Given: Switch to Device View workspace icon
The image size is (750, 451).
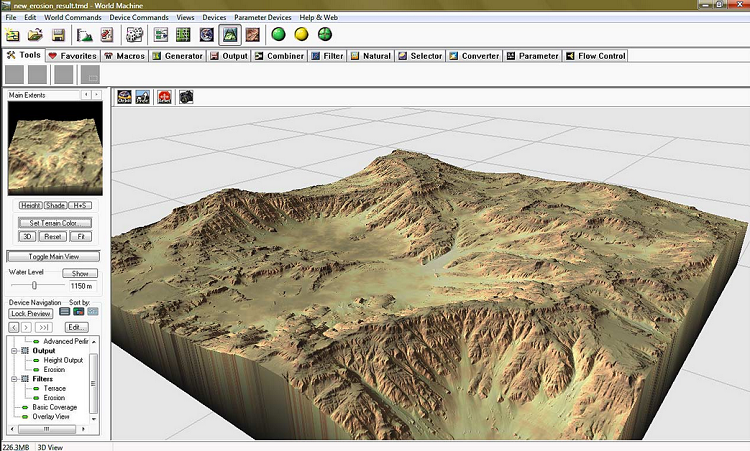Looking at the screenshot, I should pos(161,34).
